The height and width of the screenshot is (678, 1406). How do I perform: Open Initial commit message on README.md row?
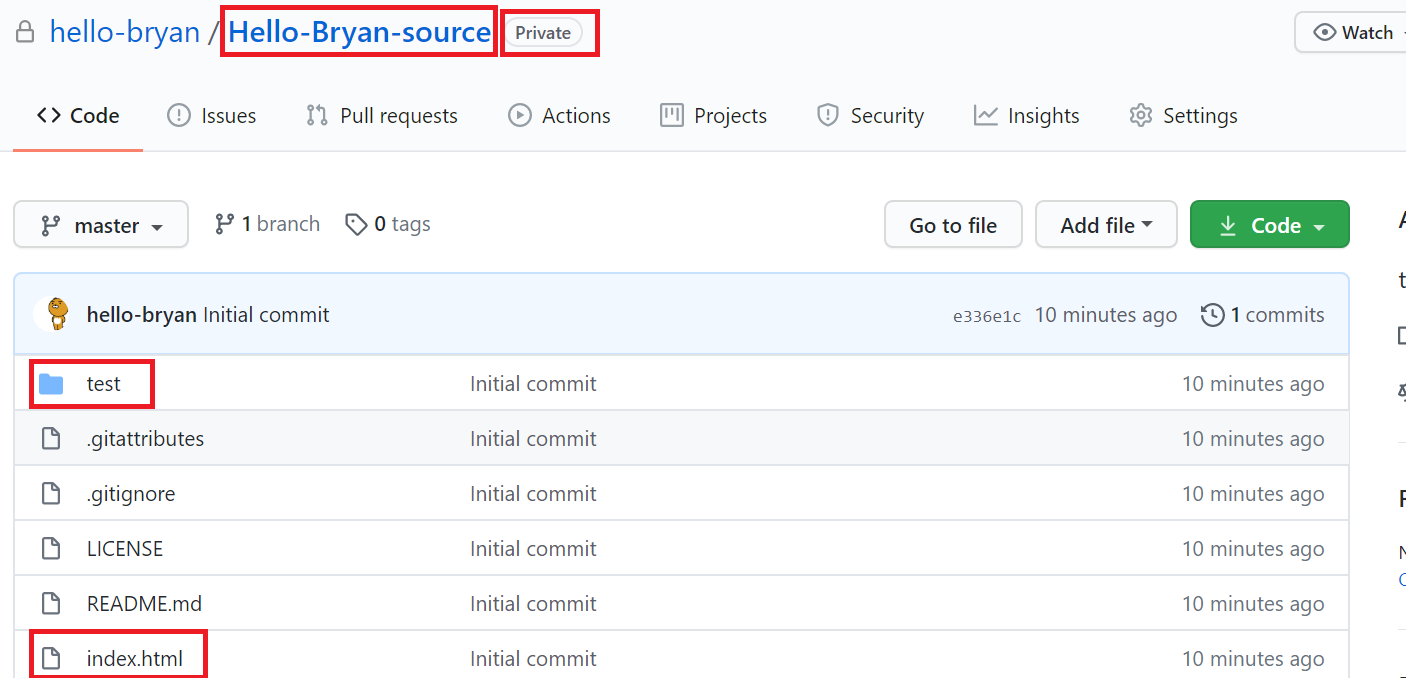point(533,604)
